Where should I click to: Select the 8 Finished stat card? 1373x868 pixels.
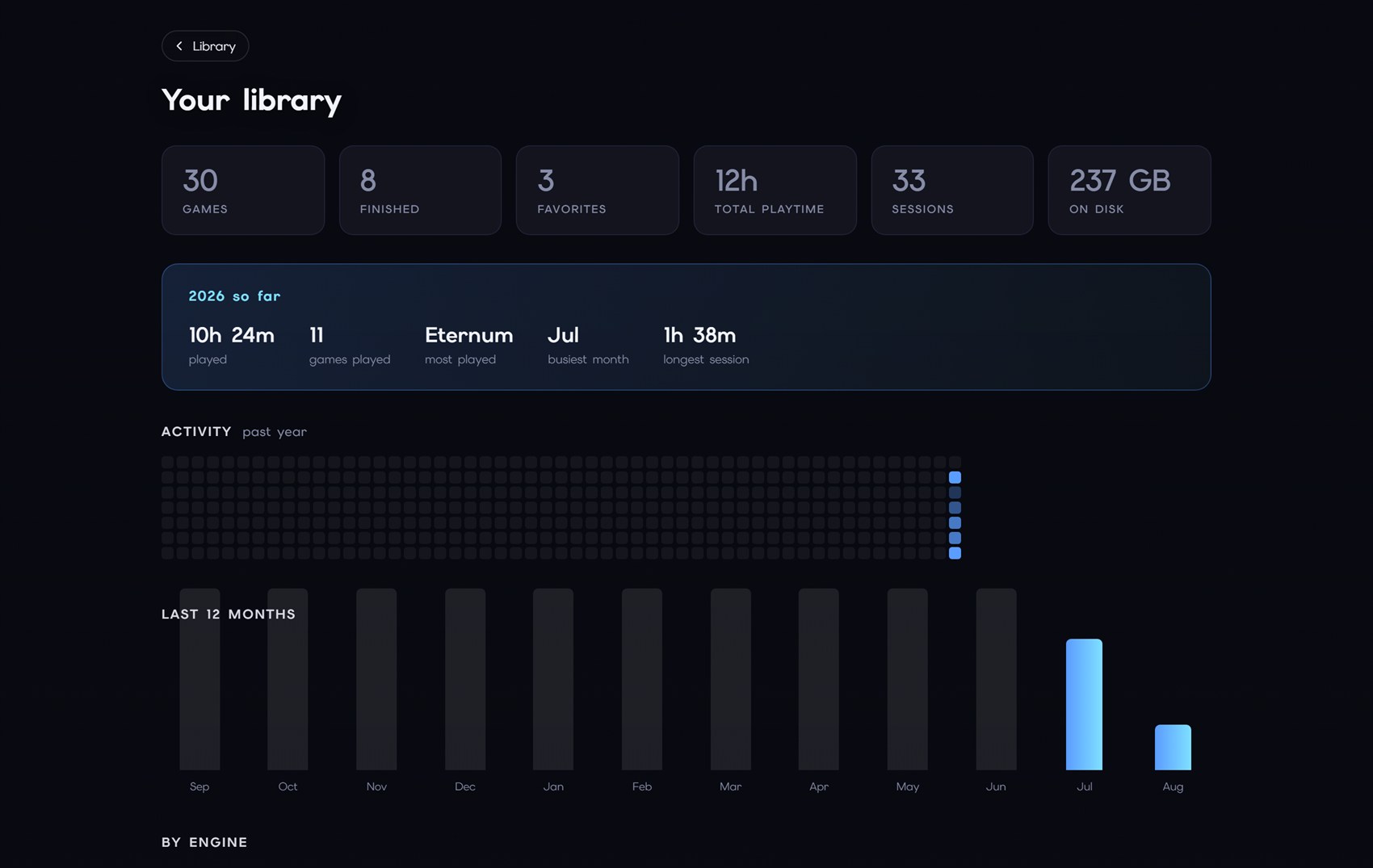(420, 191)
